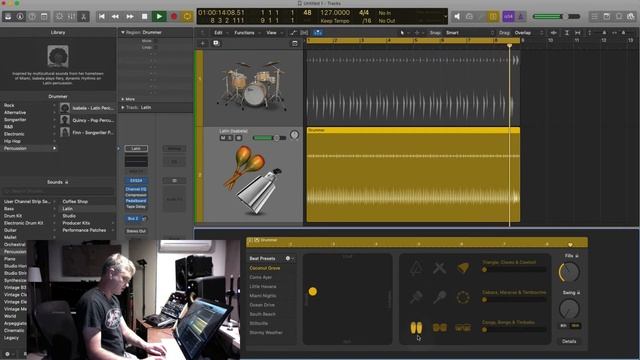Collapse the Region Drummer disclosure triangle

(122, 32)
